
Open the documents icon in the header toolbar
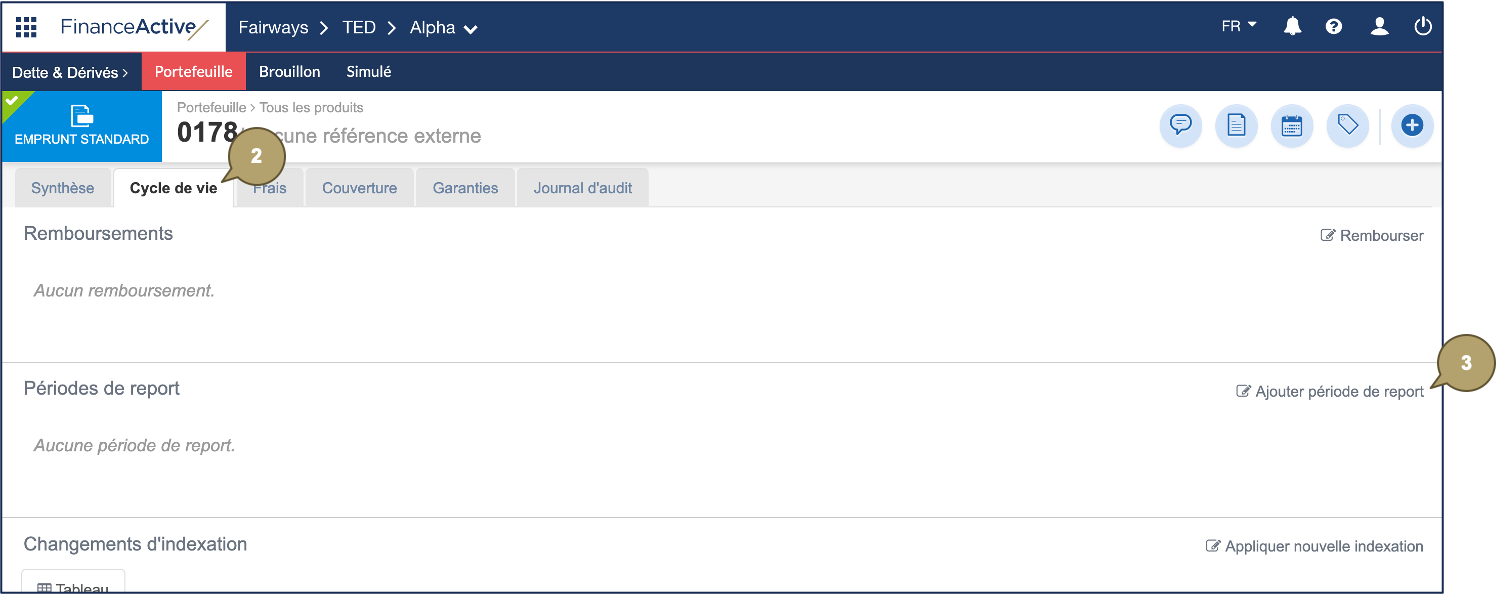(x=1236, y=126)
